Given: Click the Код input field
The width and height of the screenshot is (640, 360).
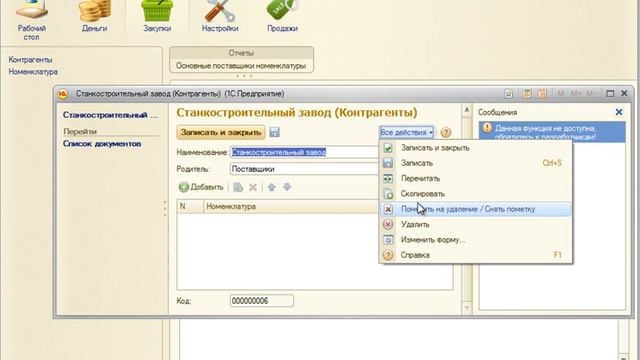Looking at the screenshot, I should click(262, 301).
